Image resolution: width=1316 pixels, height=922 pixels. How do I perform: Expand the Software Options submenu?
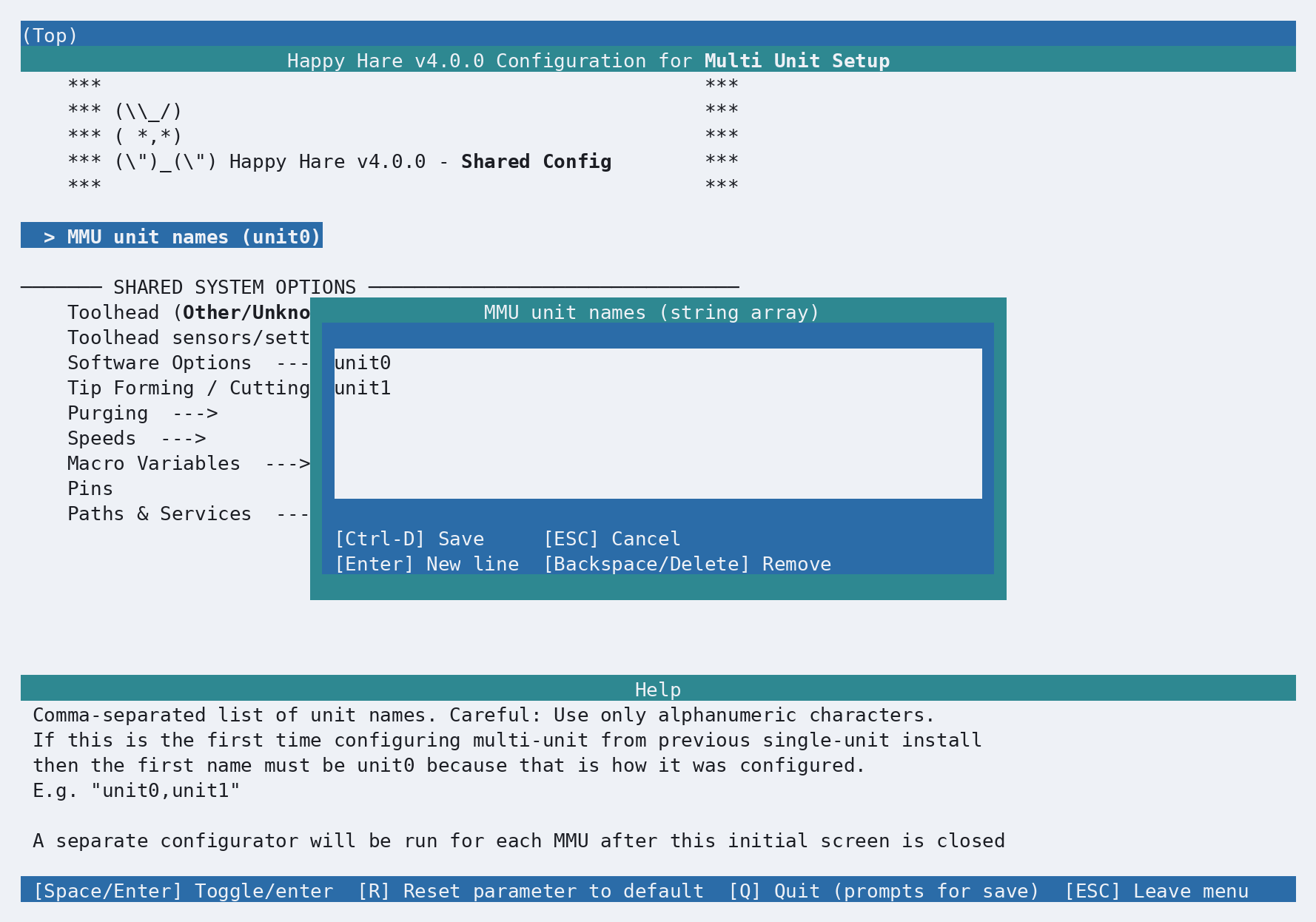pos(189,363)
